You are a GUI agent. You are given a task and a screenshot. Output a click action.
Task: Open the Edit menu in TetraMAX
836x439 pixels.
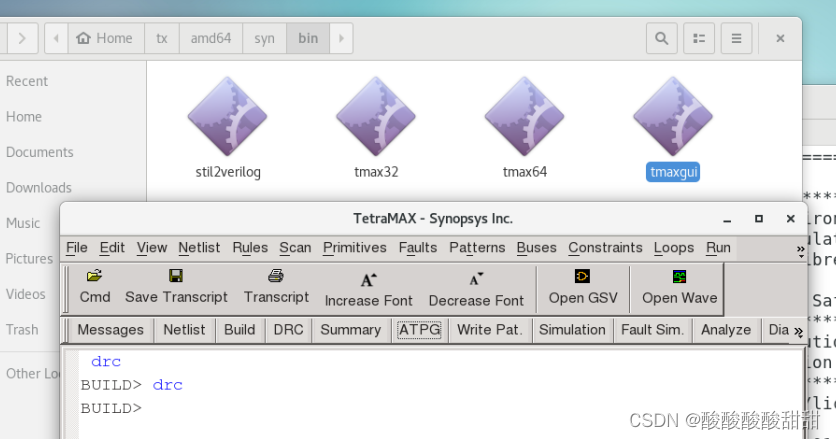[112, 248]
